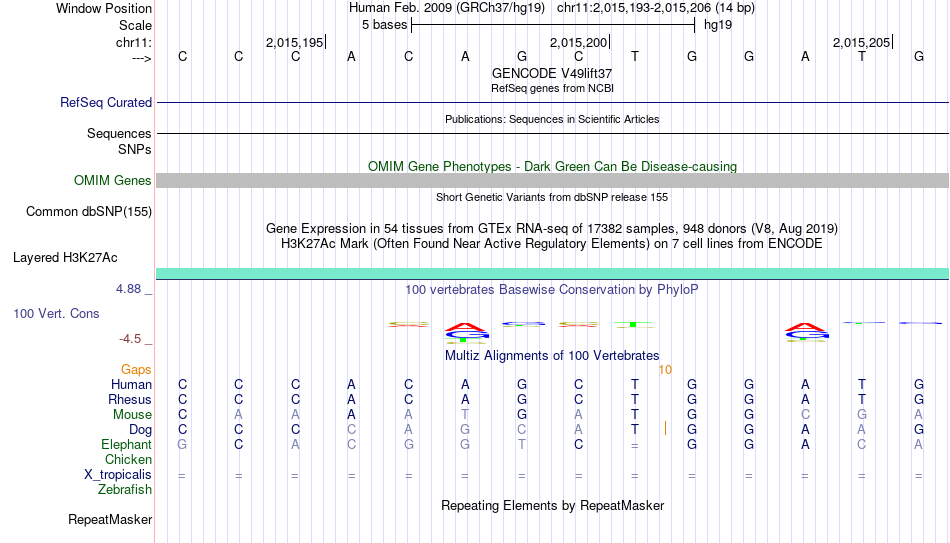Click the orange insertion bar in Dog row
Screen dimensions: 950x543
click(665, 428)
